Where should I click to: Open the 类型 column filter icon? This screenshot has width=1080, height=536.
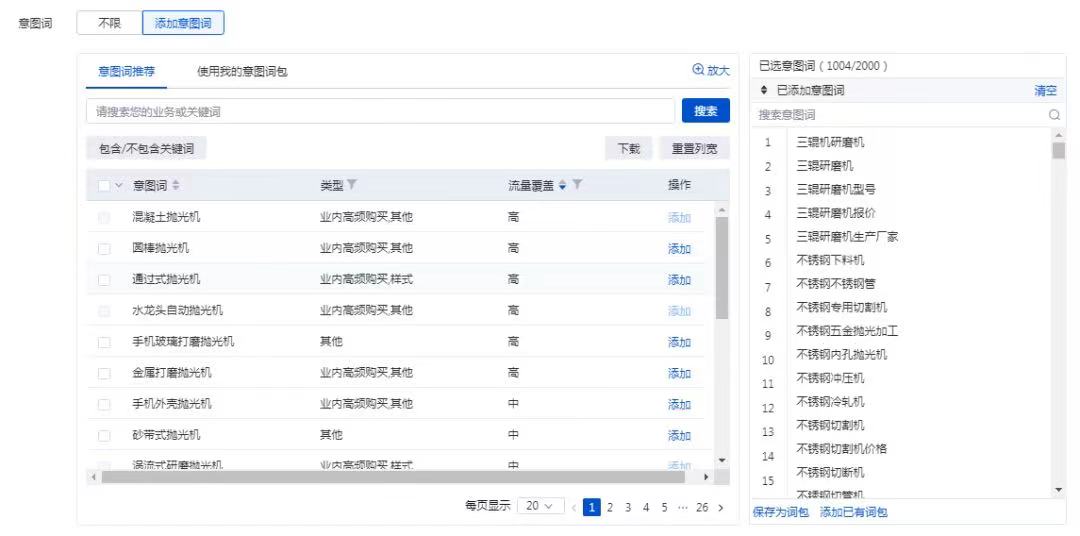coord(352,185)
